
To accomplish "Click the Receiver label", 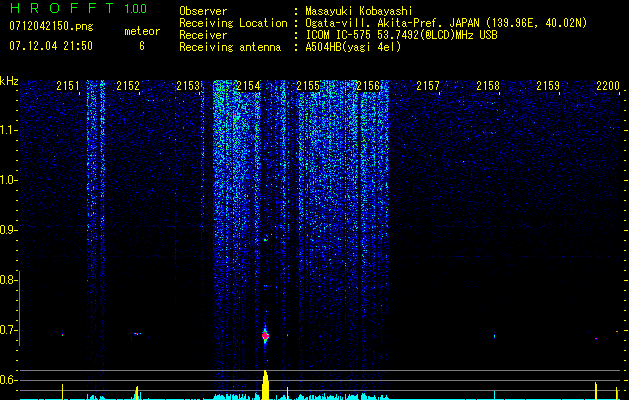I will 203,35.
